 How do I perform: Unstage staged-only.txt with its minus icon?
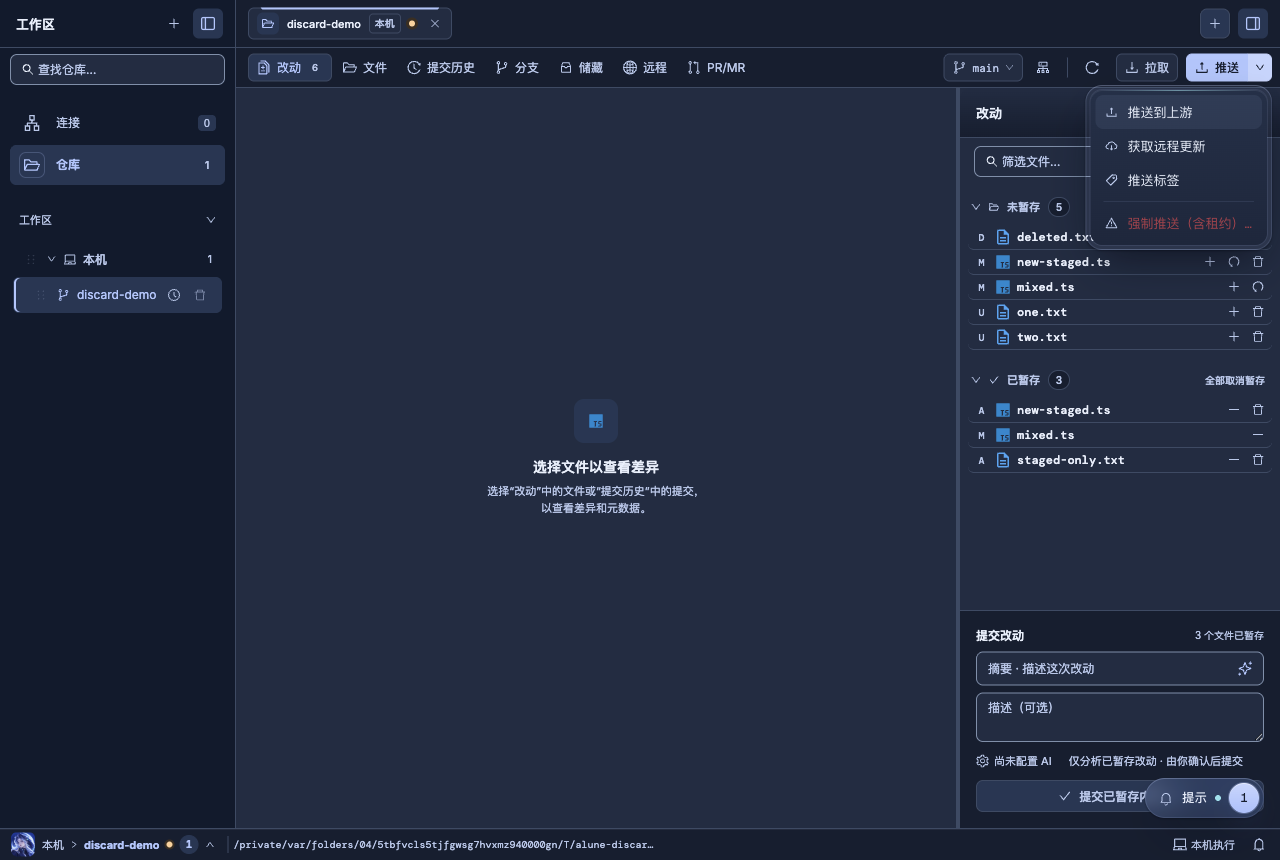(1233, 460)
